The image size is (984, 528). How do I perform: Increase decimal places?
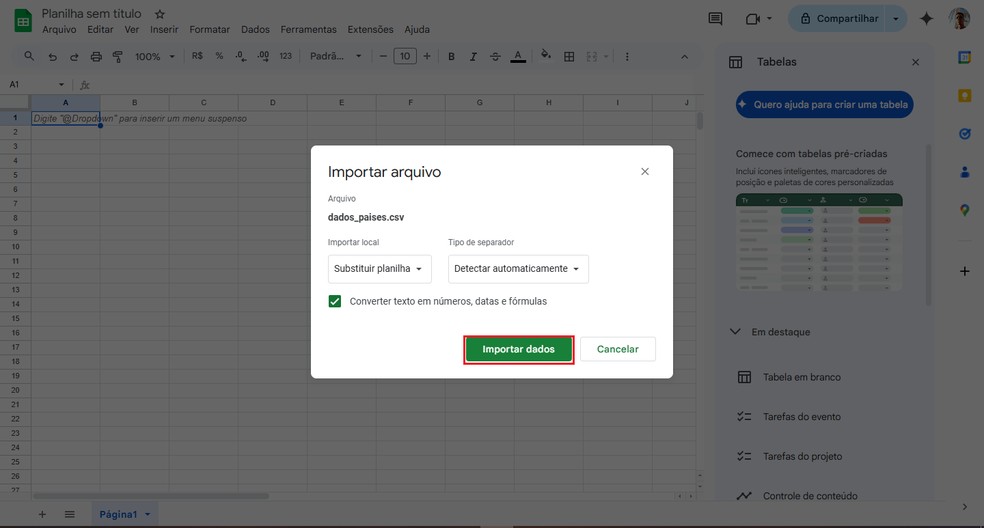point(263,56)
